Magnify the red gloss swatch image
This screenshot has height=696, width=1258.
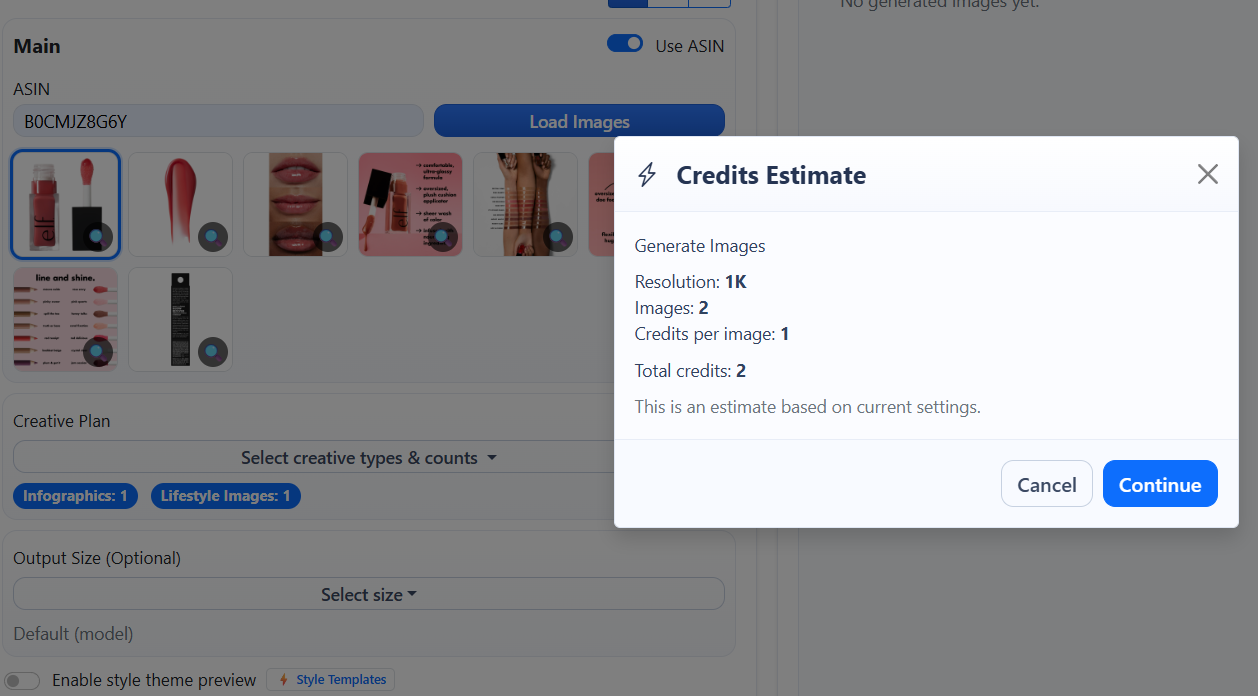(x=213, y=237)
